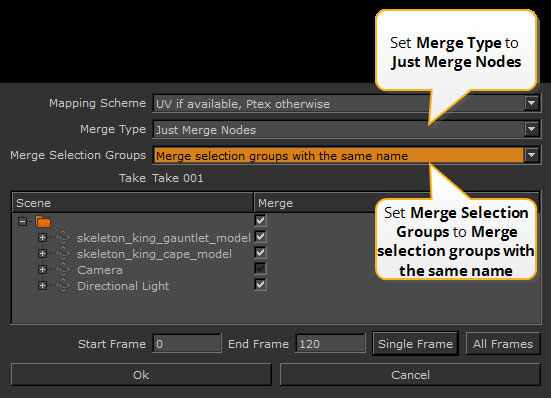Open the Merge Type dropdown arrow
The image size is (551, 398).
pyautogui.click(x=532, y=129)
